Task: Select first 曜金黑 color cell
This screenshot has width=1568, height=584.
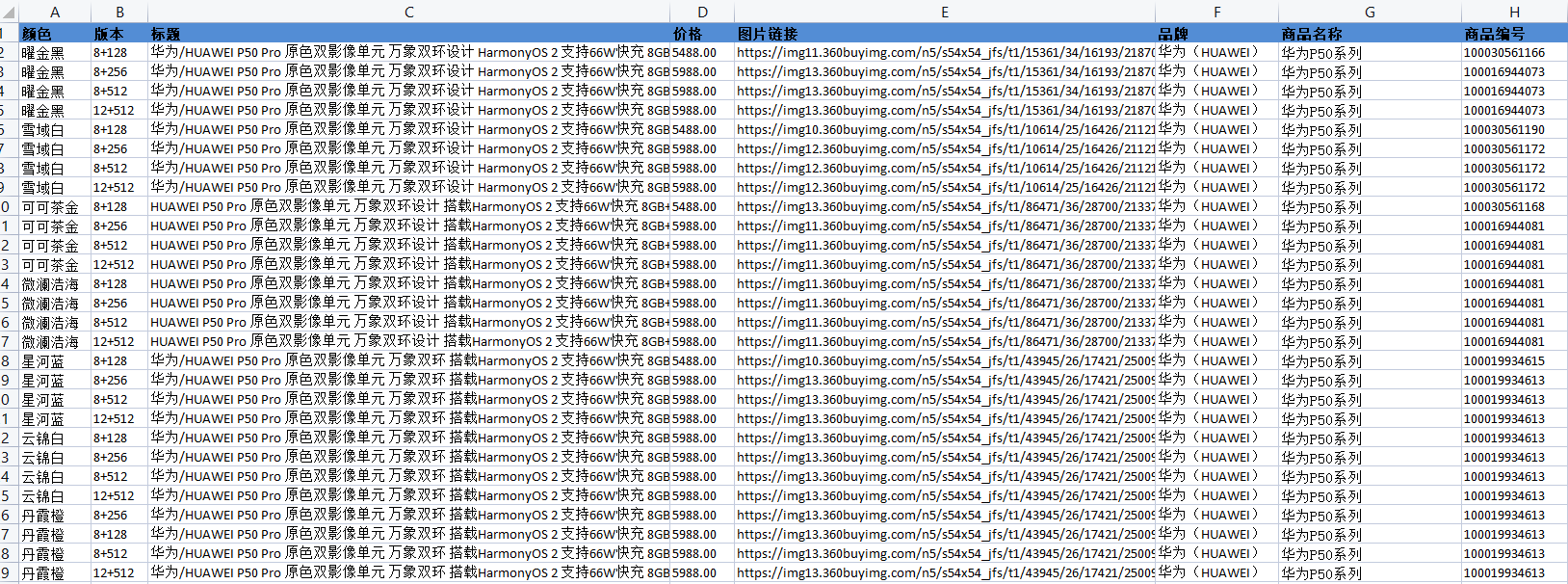Action: (55, 53)
